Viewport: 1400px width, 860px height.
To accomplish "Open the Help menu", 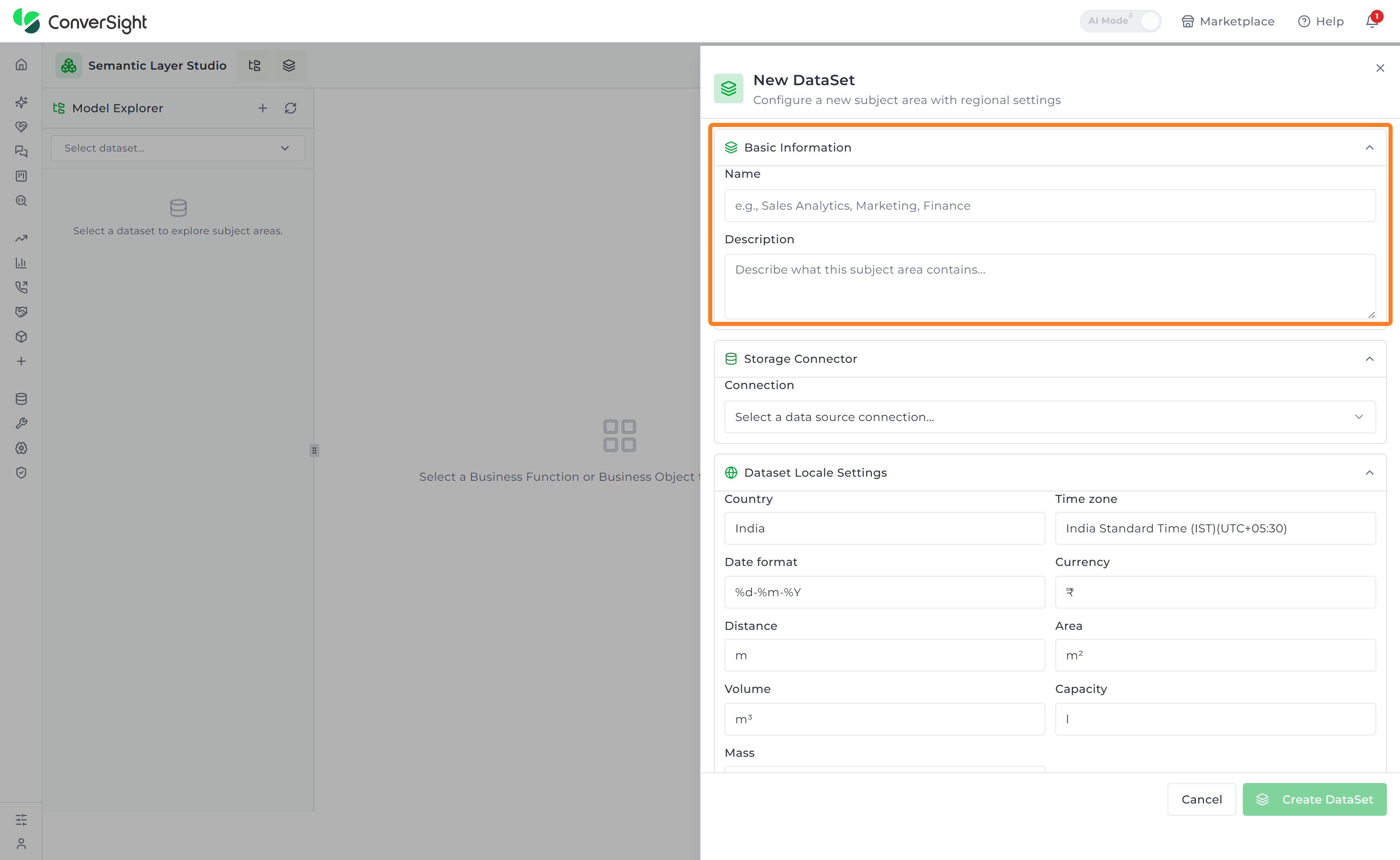I will point(1321,21).
